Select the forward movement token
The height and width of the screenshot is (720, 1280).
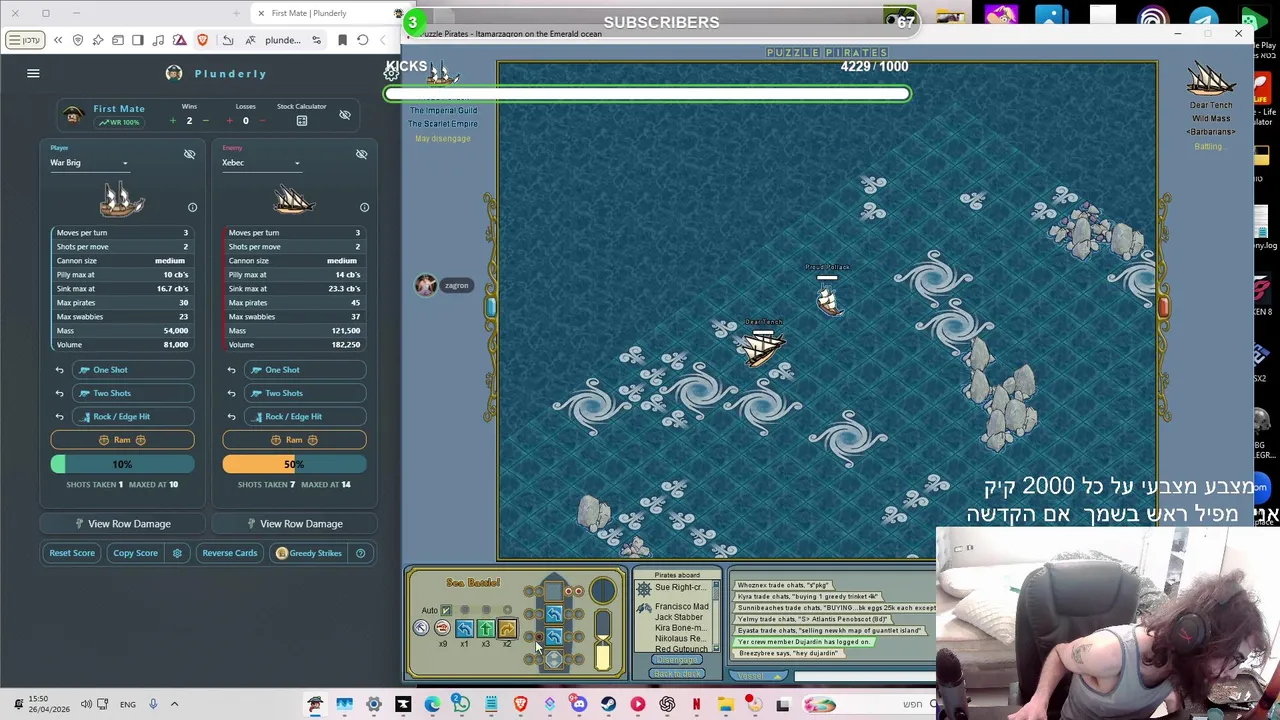point(486,628)
